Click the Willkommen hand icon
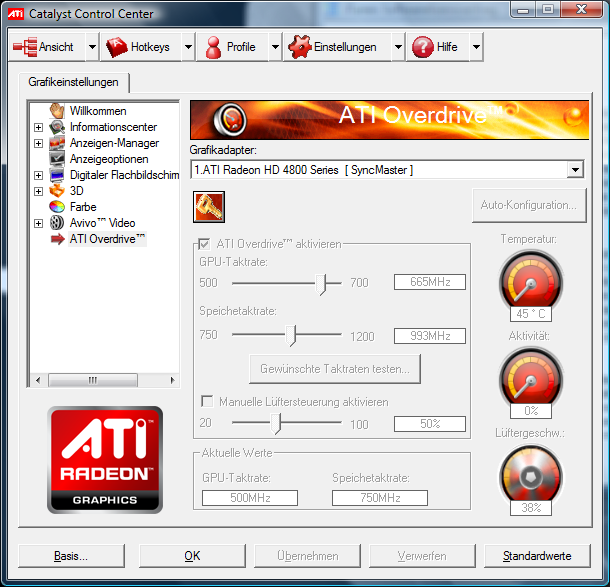Screen dimensions: 610x587 57,111
